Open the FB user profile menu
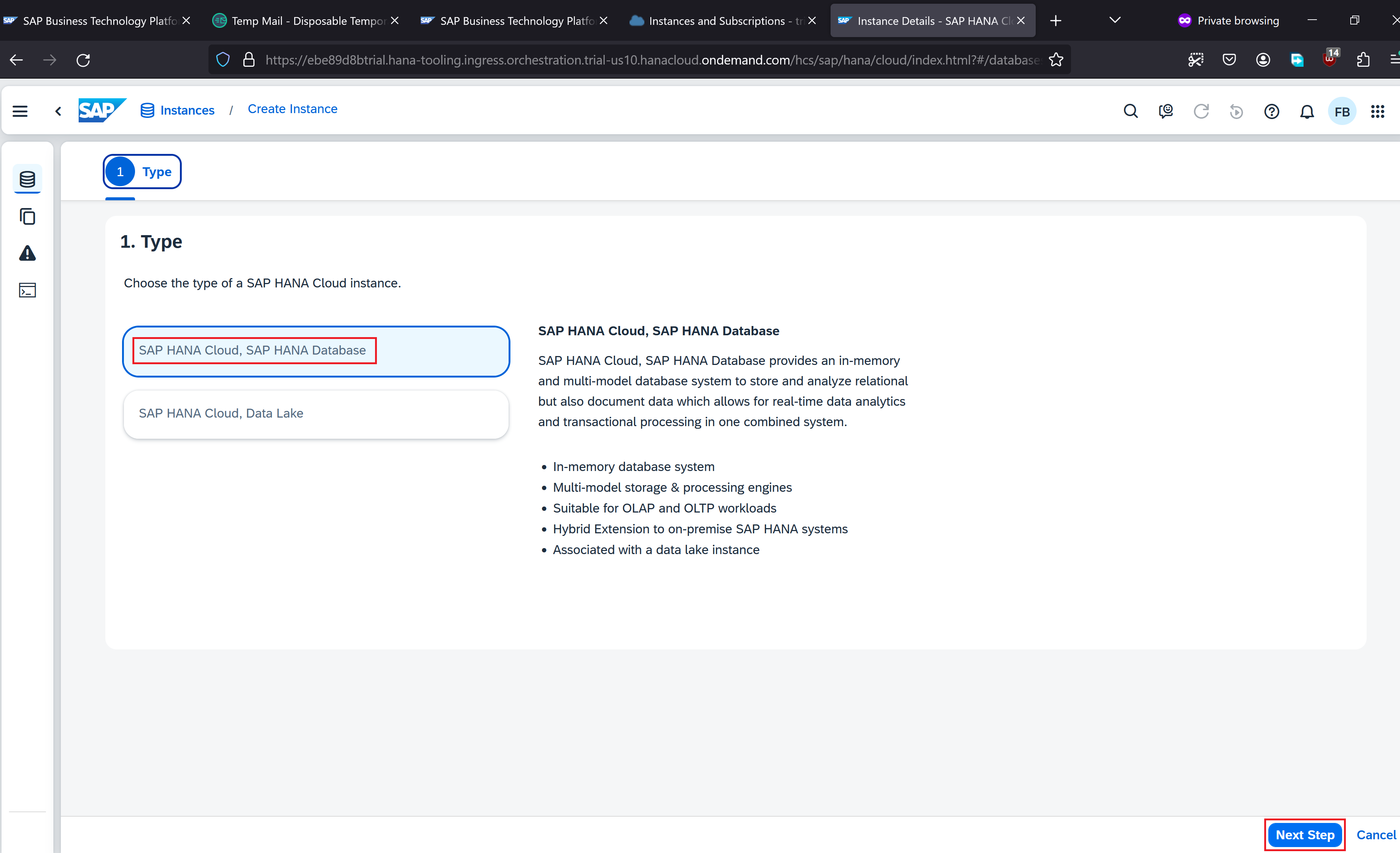Screen dimensions: 1400x853 pyautogui.click(x=1342, y=111)
